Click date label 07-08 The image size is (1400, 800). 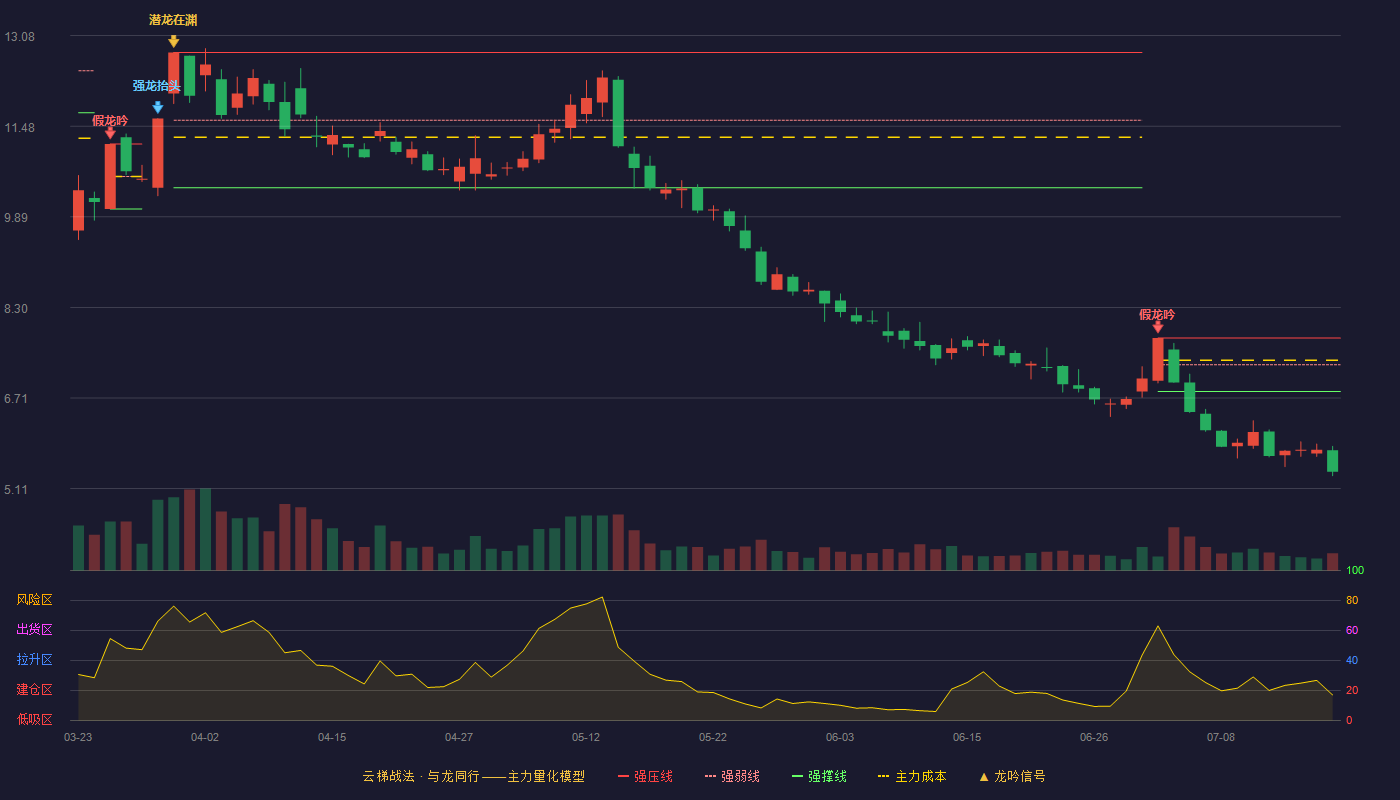(1221, 737)
